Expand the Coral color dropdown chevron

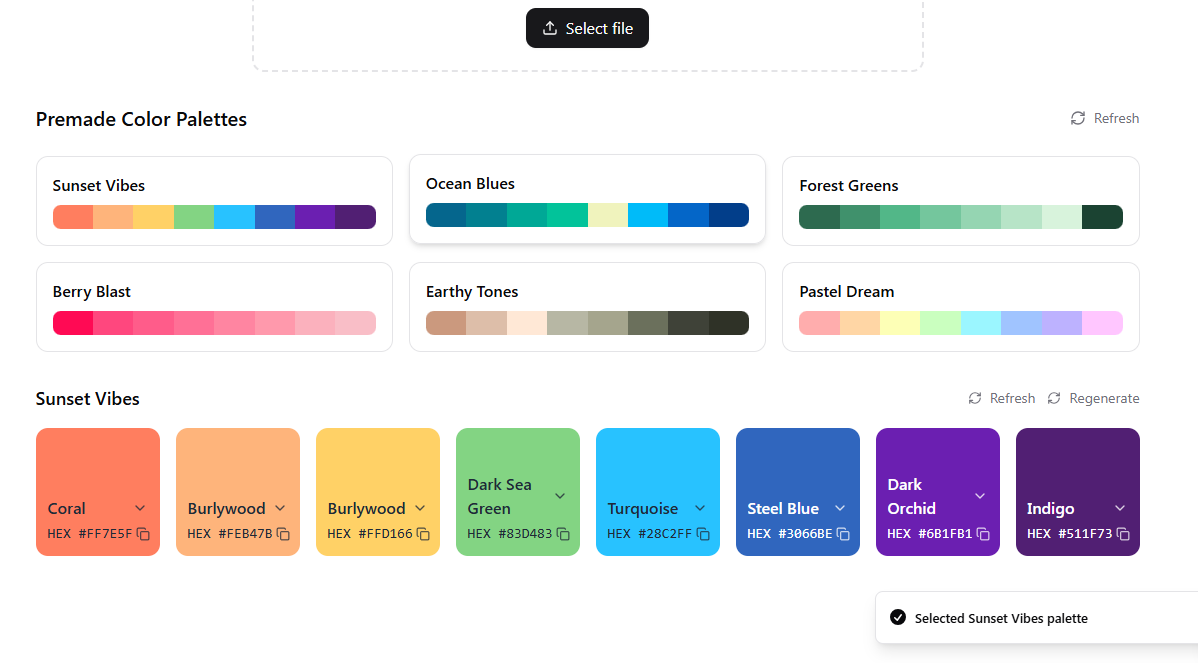(x=140, y=508)
